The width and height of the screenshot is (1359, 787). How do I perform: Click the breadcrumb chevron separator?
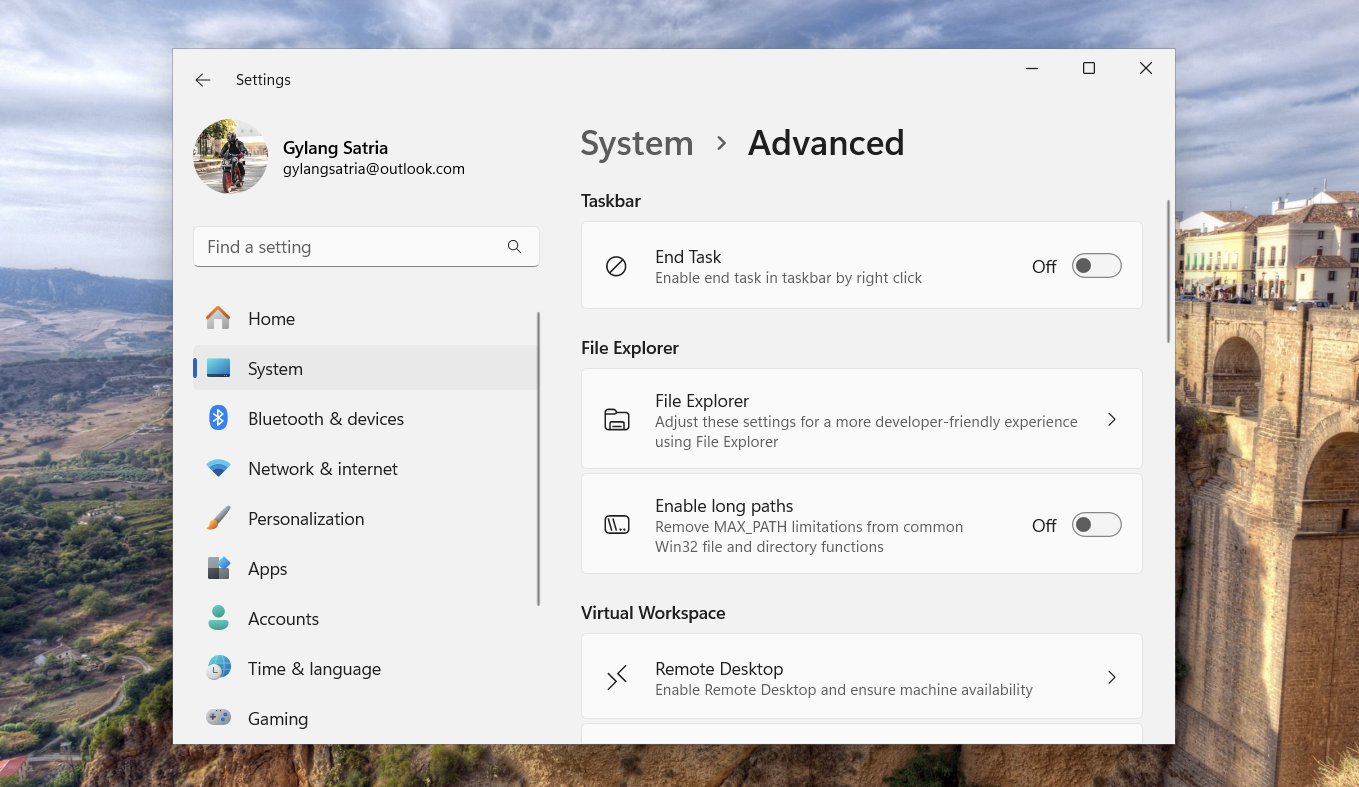point(721,144)
